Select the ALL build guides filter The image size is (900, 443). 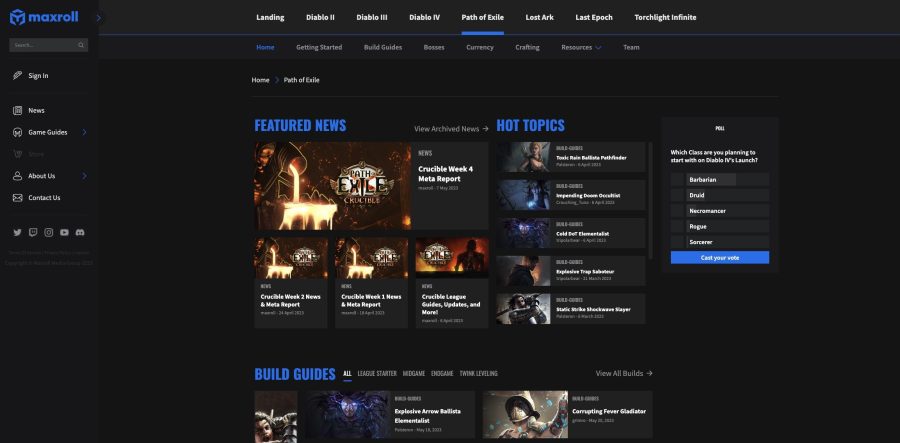pos(347,374)
